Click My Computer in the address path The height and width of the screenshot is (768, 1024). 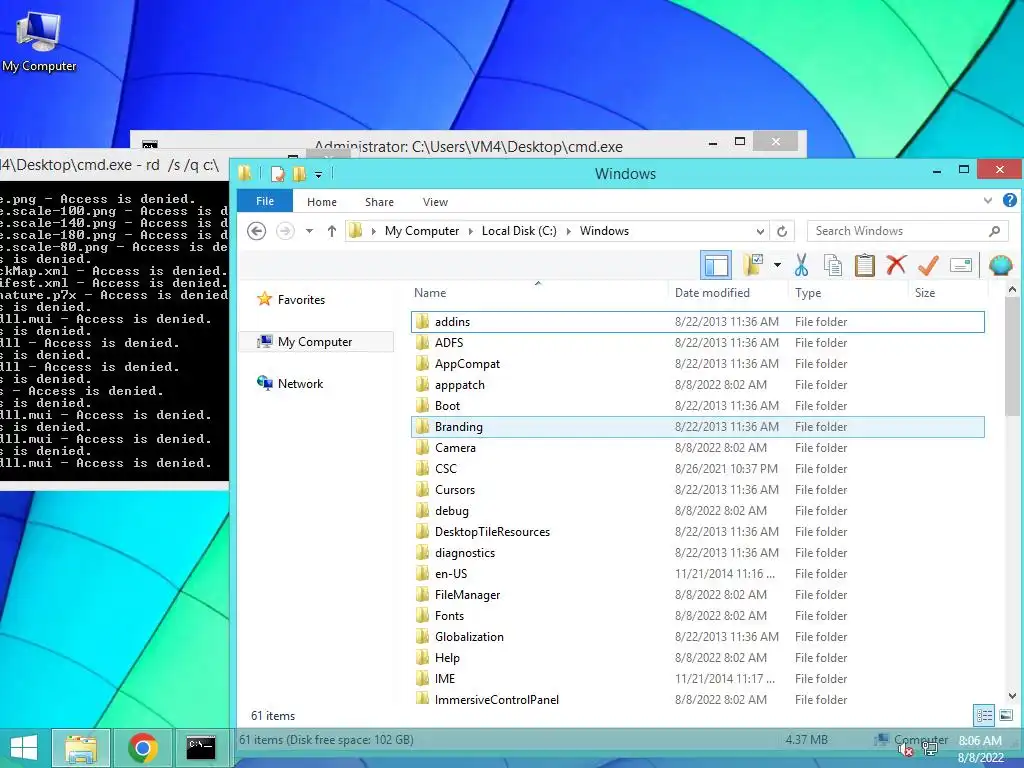click(x=422, y=231)
